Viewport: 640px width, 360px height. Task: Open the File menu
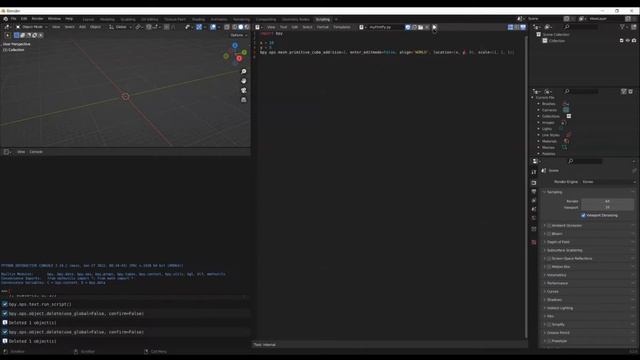13,19
